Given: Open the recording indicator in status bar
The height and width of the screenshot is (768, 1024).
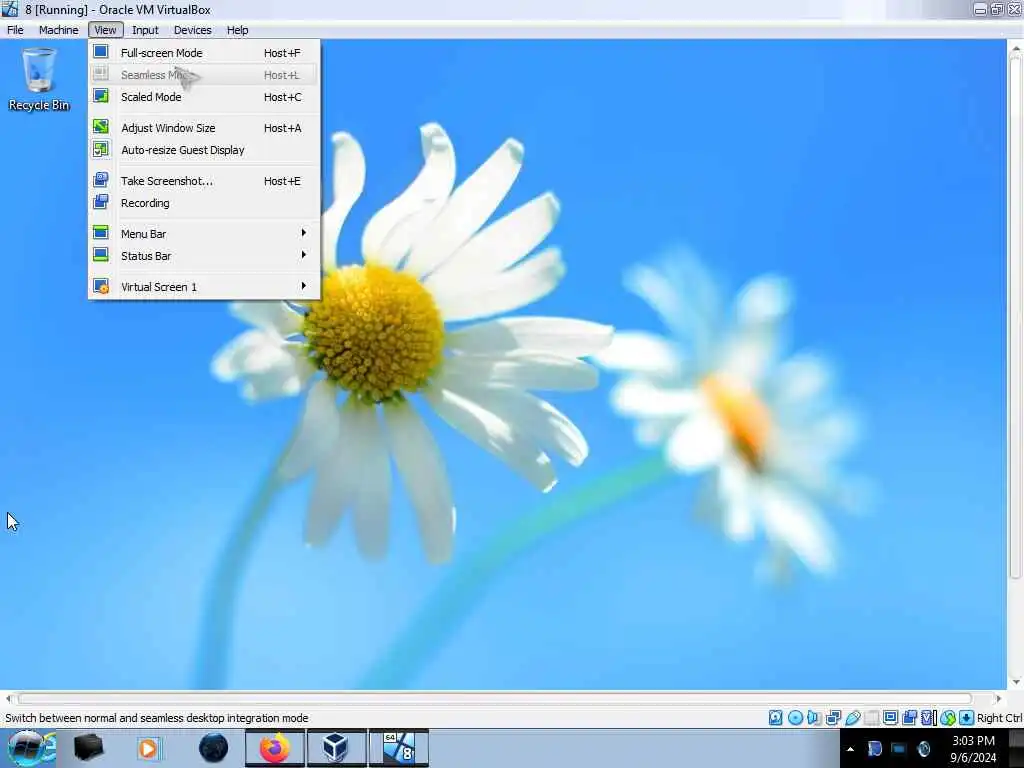Looking at the screenshot, I should 909,718.
